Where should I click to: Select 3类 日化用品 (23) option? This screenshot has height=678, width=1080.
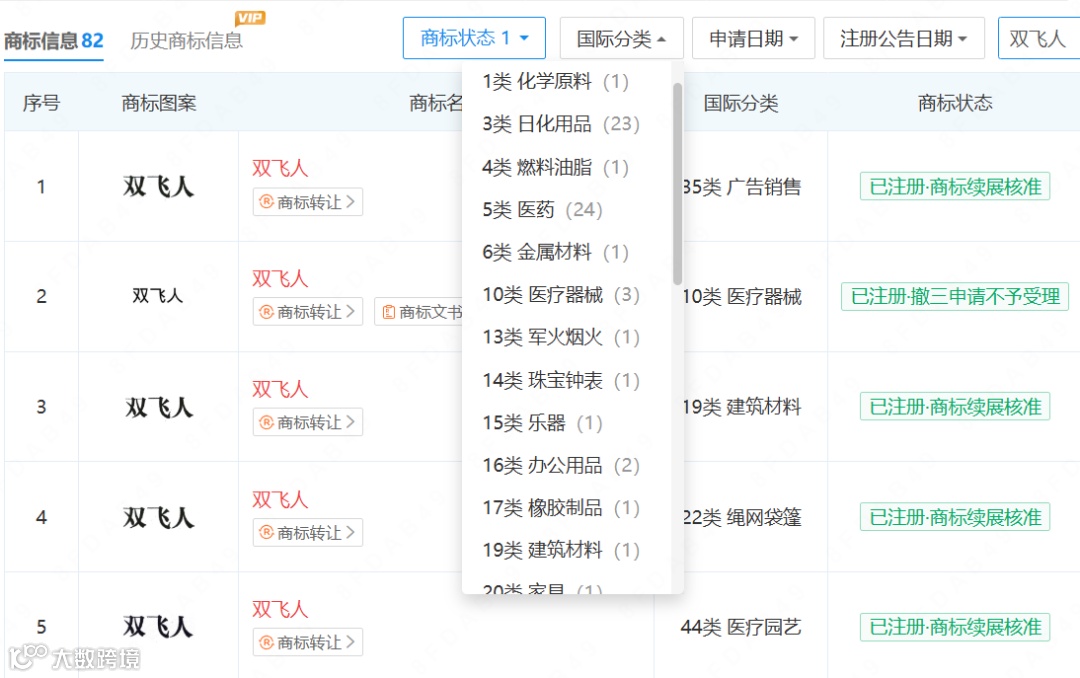click(561, 124)
